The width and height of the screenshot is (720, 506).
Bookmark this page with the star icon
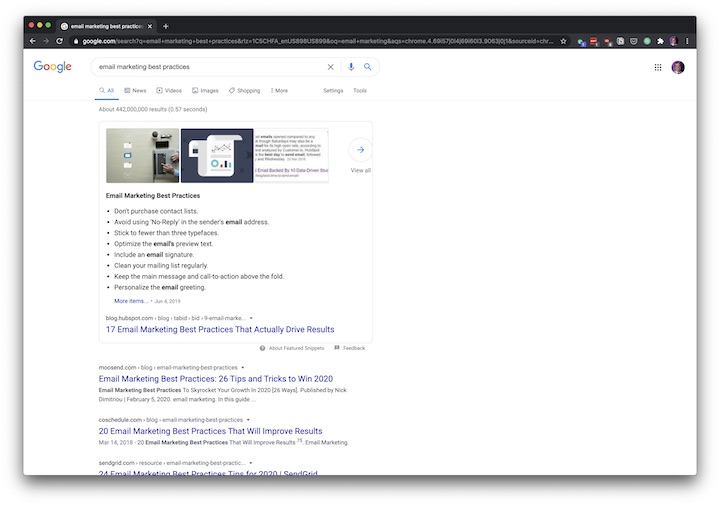(564, 41)
